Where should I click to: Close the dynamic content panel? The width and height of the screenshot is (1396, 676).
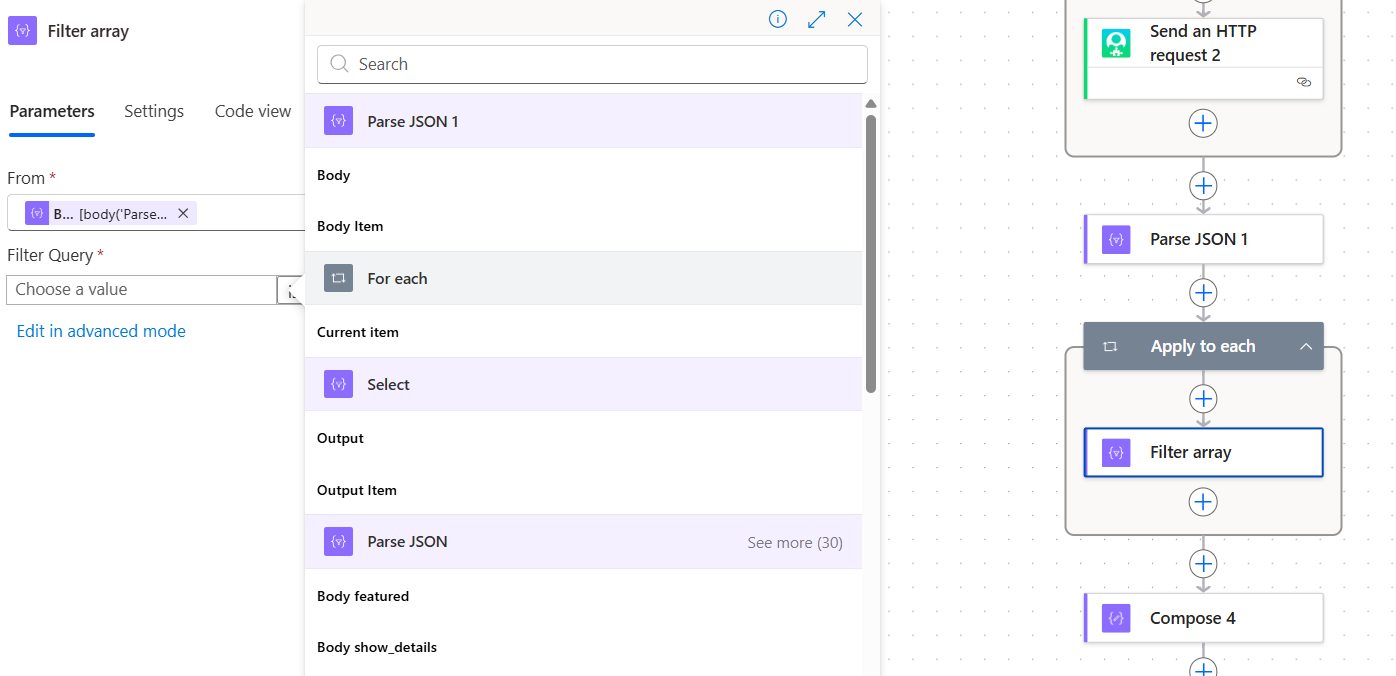[855, 19]
